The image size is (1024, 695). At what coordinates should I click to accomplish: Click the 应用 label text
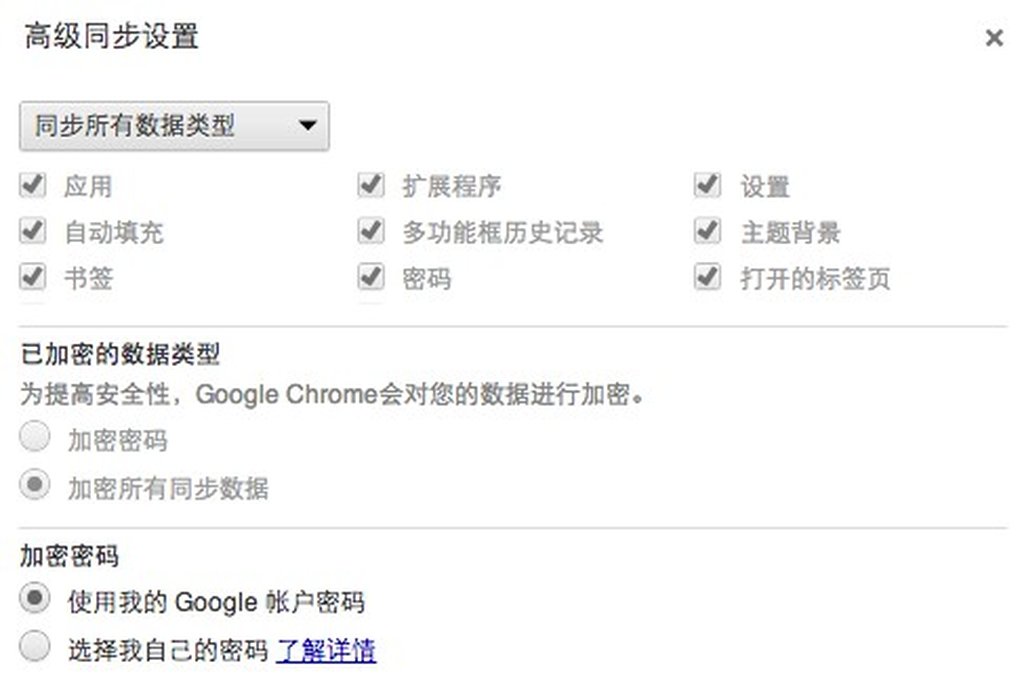88,187
